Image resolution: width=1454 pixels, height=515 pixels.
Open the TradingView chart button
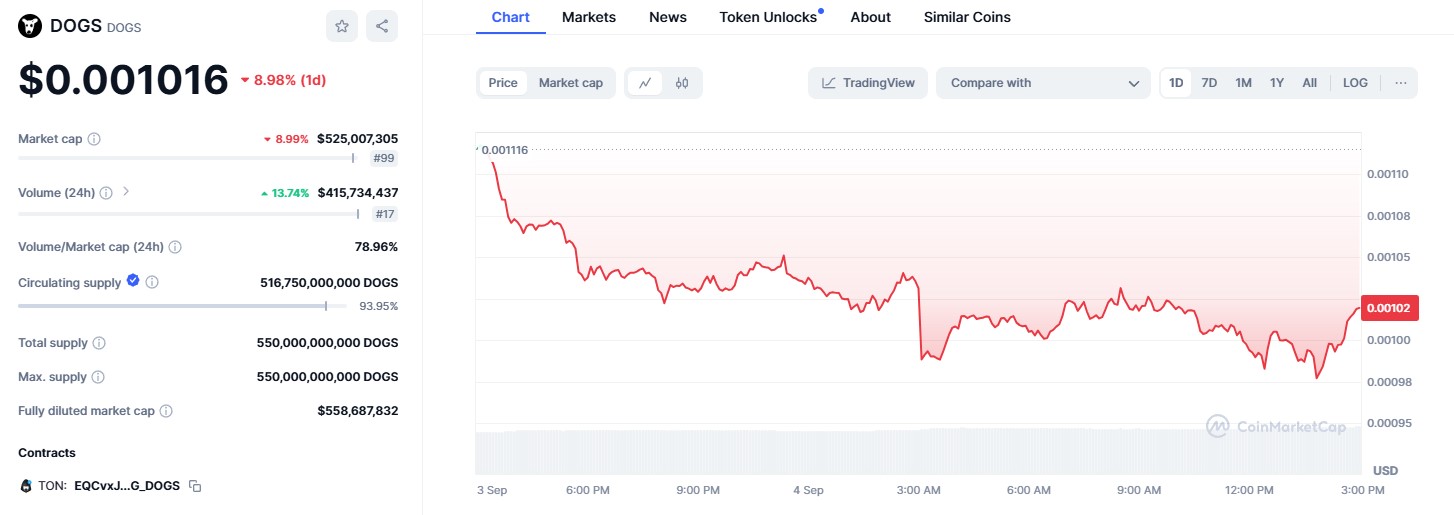coord(868,83)
